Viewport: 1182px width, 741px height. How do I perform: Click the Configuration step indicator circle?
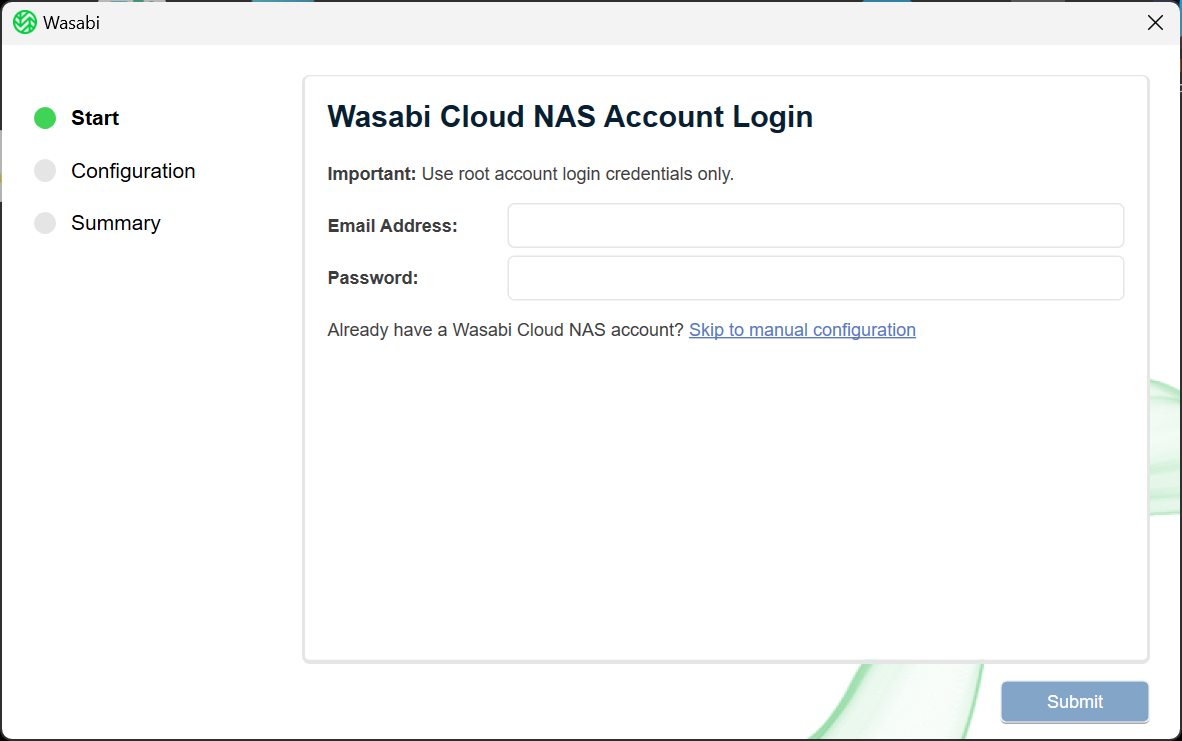coord(45,170)
